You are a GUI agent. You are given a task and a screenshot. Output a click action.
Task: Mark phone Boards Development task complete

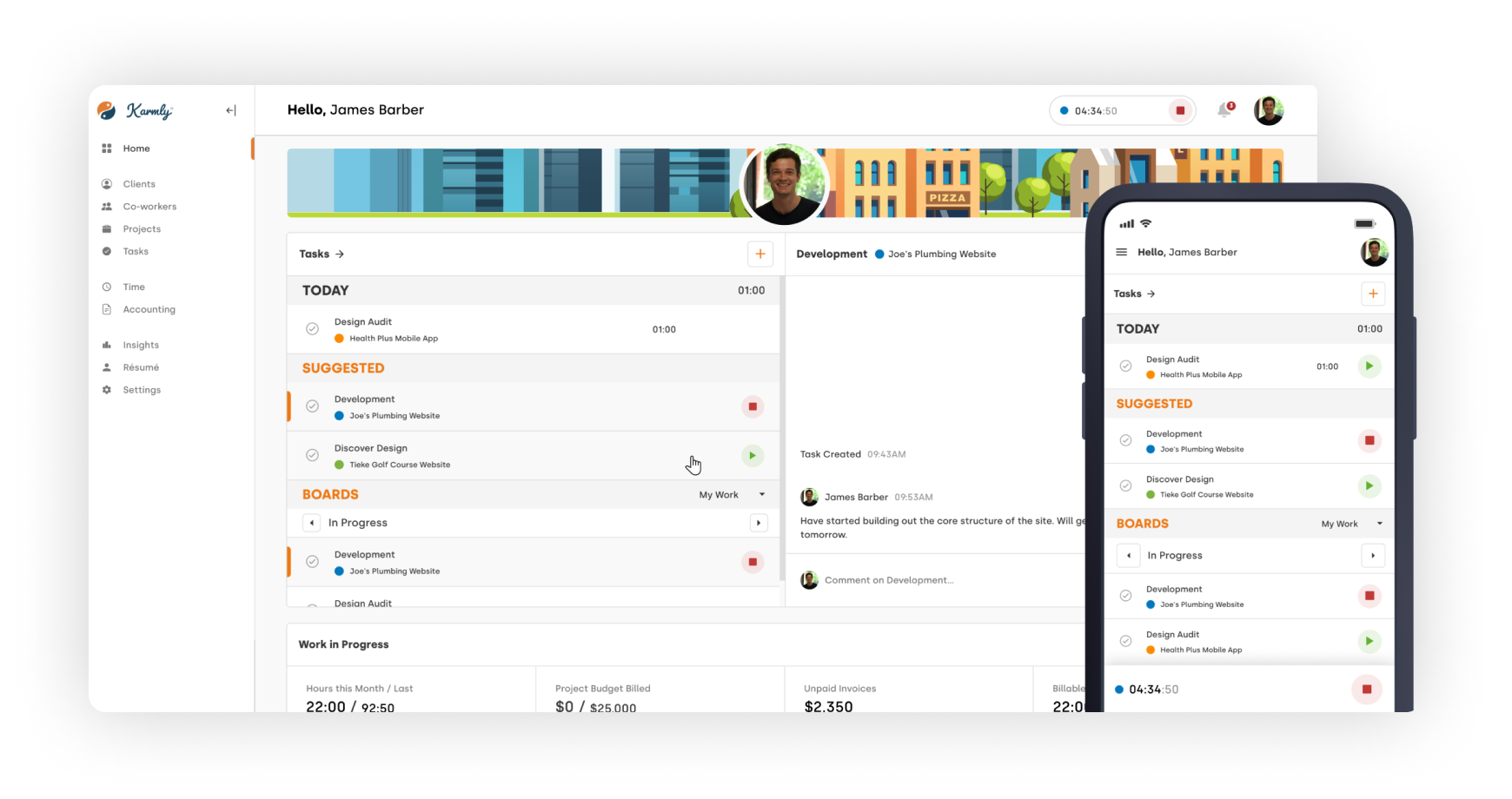pos(1125,596)
